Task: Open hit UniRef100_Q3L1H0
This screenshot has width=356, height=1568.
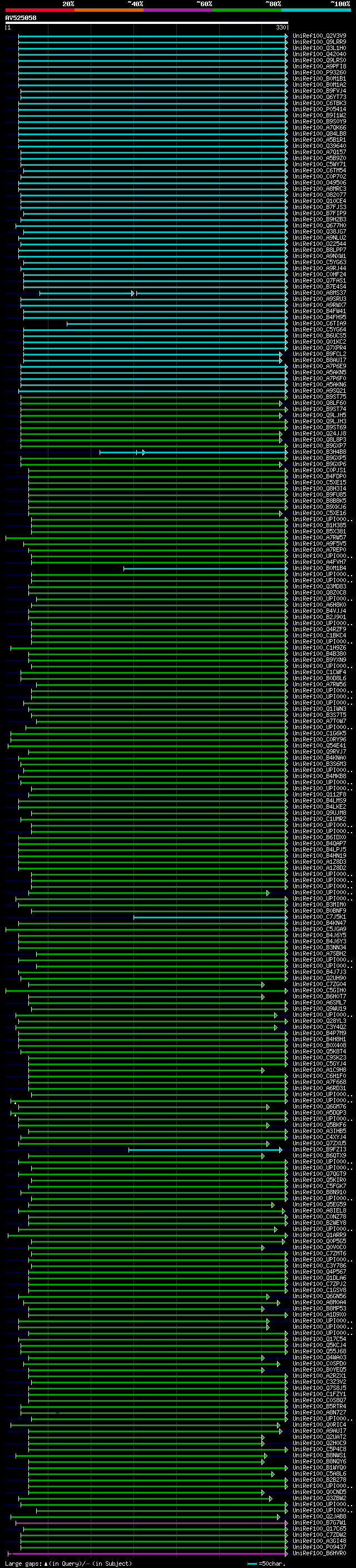Action: tap(319, 48)
